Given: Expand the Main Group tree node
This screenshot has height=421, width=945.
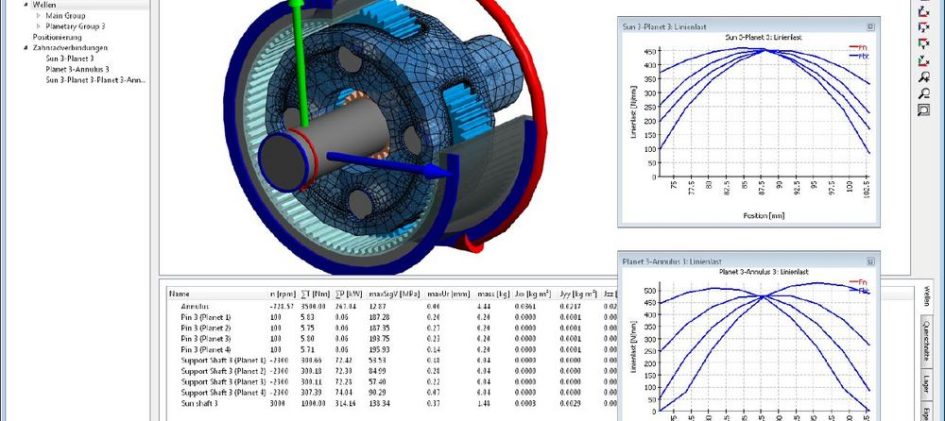Looking at the screenshot, I should pos(38,16).
